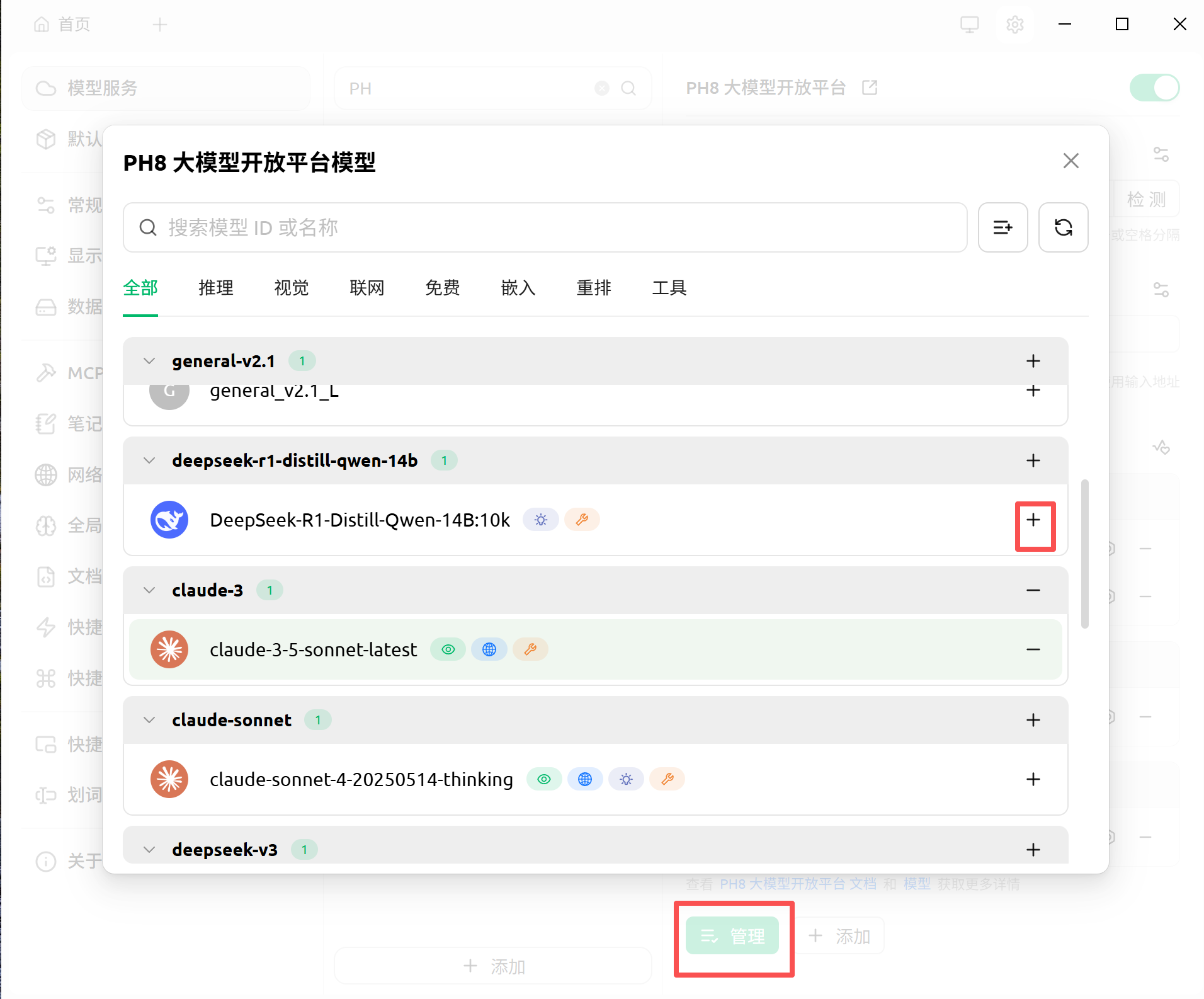Open the settings gear icon

pyautogui.click(x=1014, y=25)
